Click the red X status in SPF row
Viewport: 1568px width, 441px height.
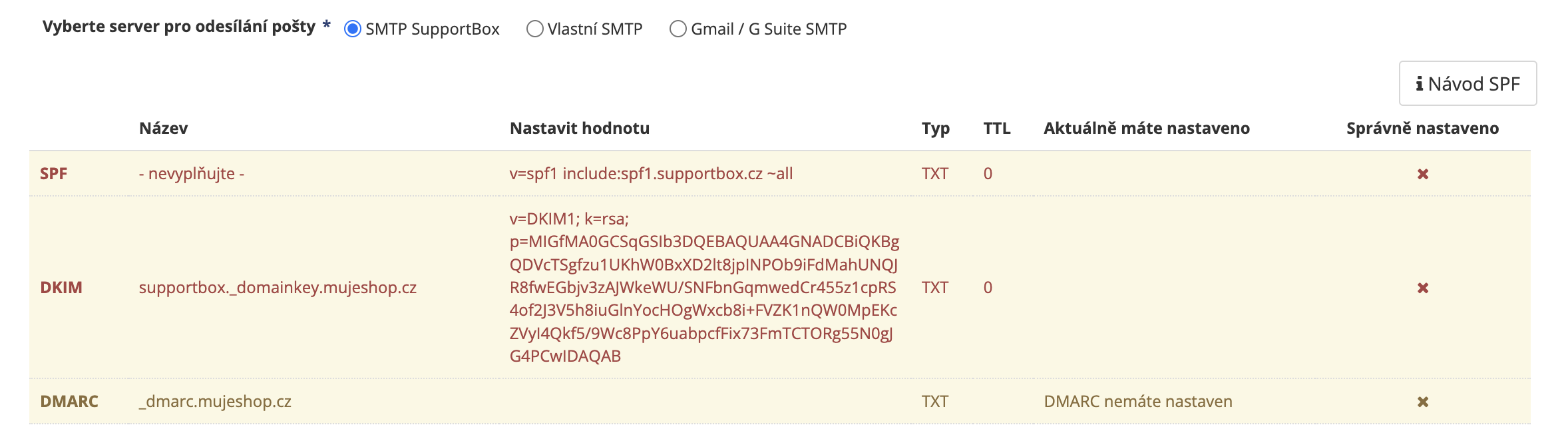pos(1423,174)
